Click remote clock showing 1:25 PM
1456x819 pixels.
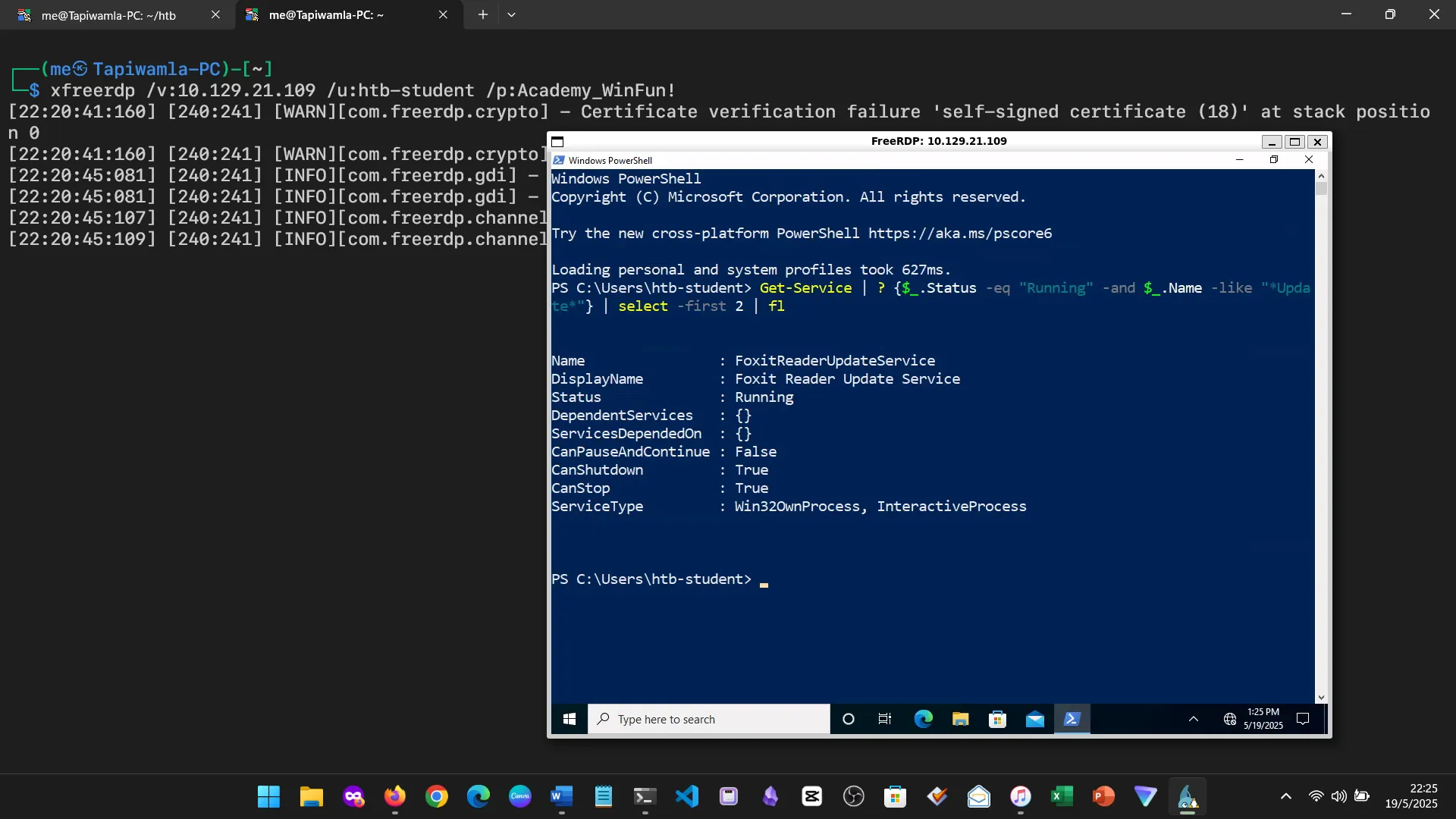[x=1263, y=718]
